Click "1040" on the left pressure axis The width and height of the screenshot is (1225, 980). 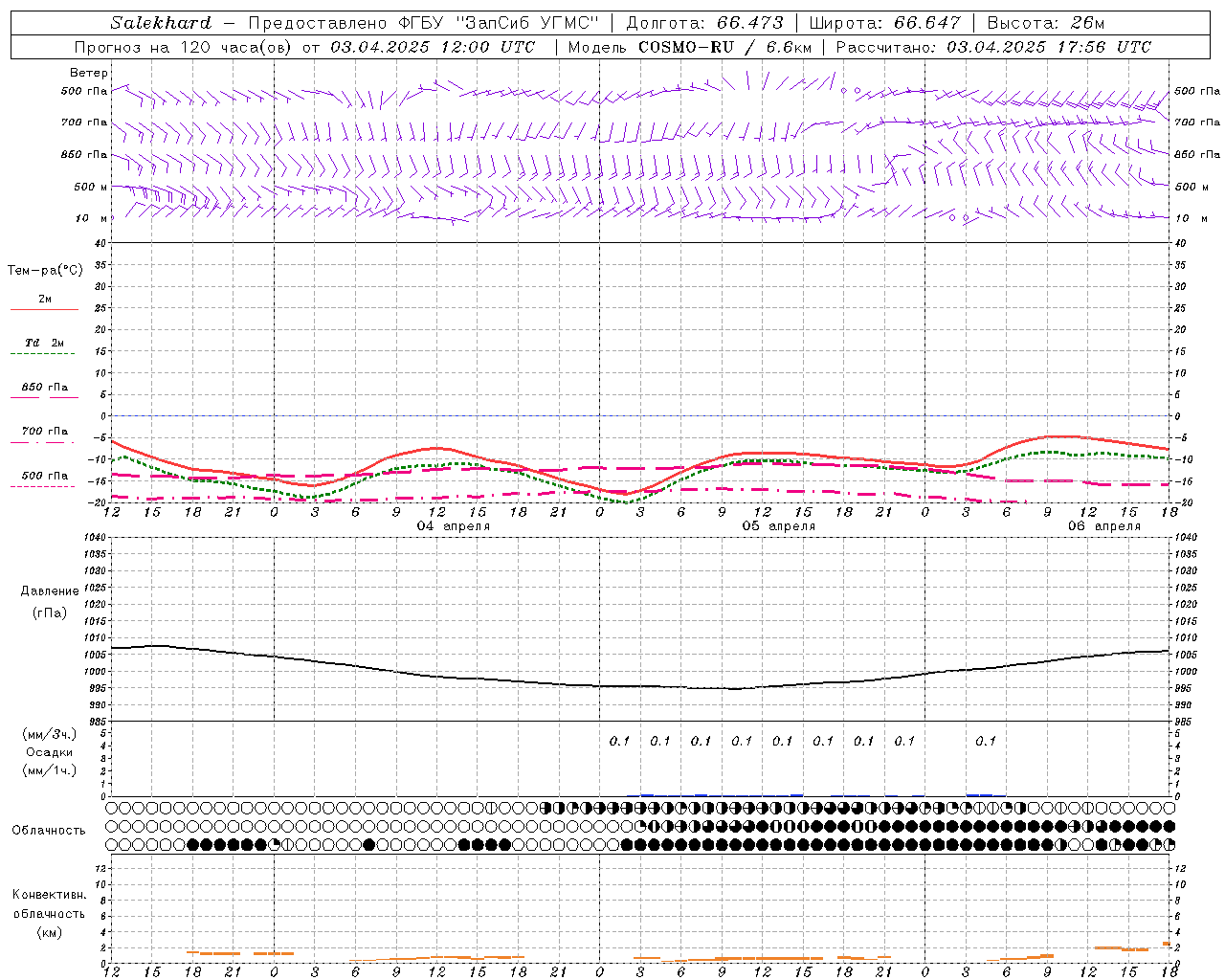click(x=95, y=538)
